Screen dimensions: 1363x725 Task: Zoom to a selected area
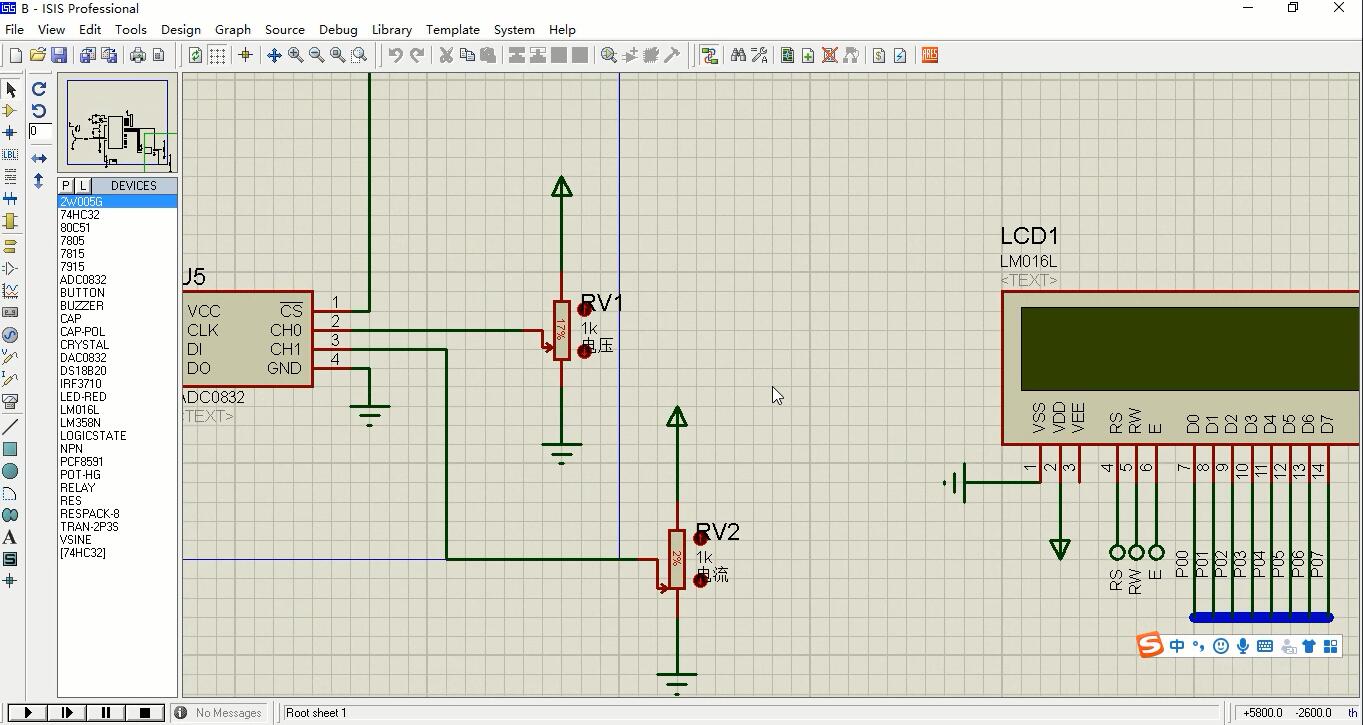coord(359,55)
